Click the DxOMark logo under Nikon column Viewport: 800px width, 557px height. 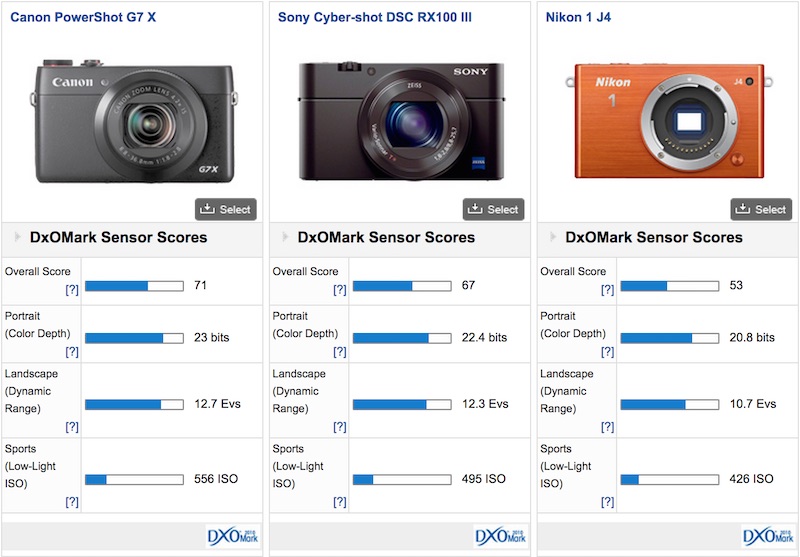pos(768,536)
